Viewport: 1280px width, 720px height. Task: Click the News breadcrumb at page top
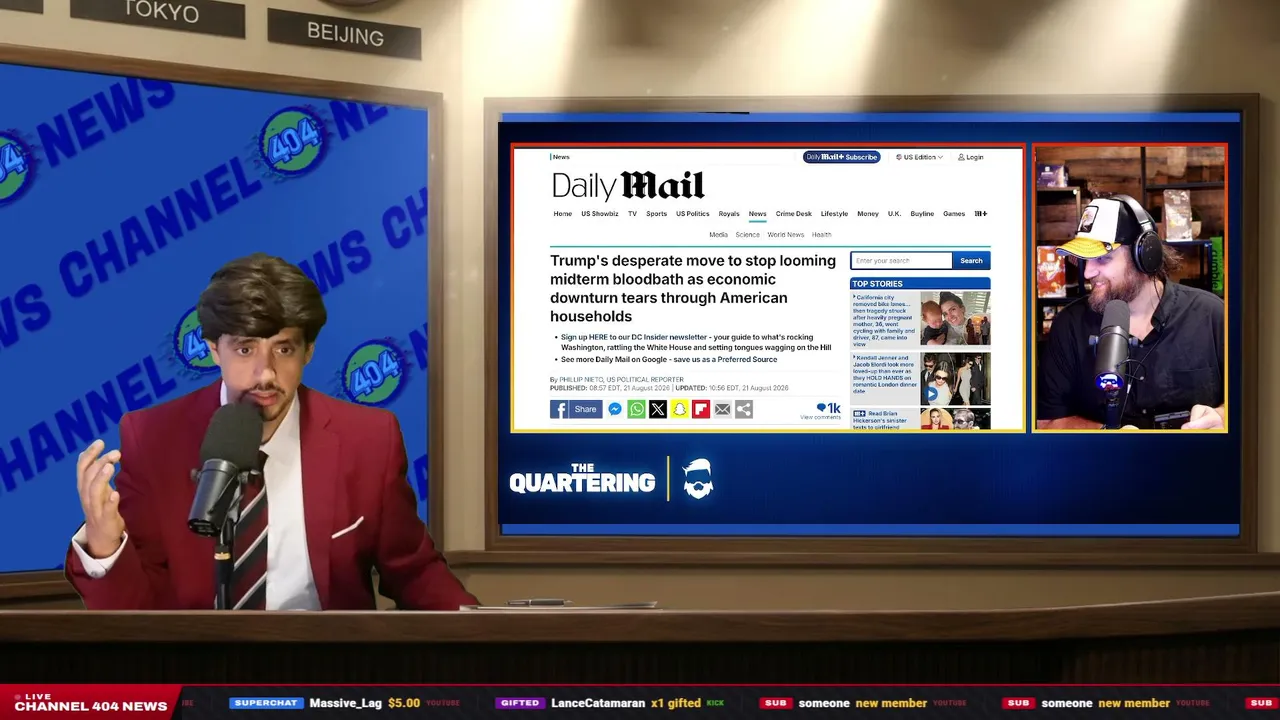pyautogui.click(x=561, y=157)
